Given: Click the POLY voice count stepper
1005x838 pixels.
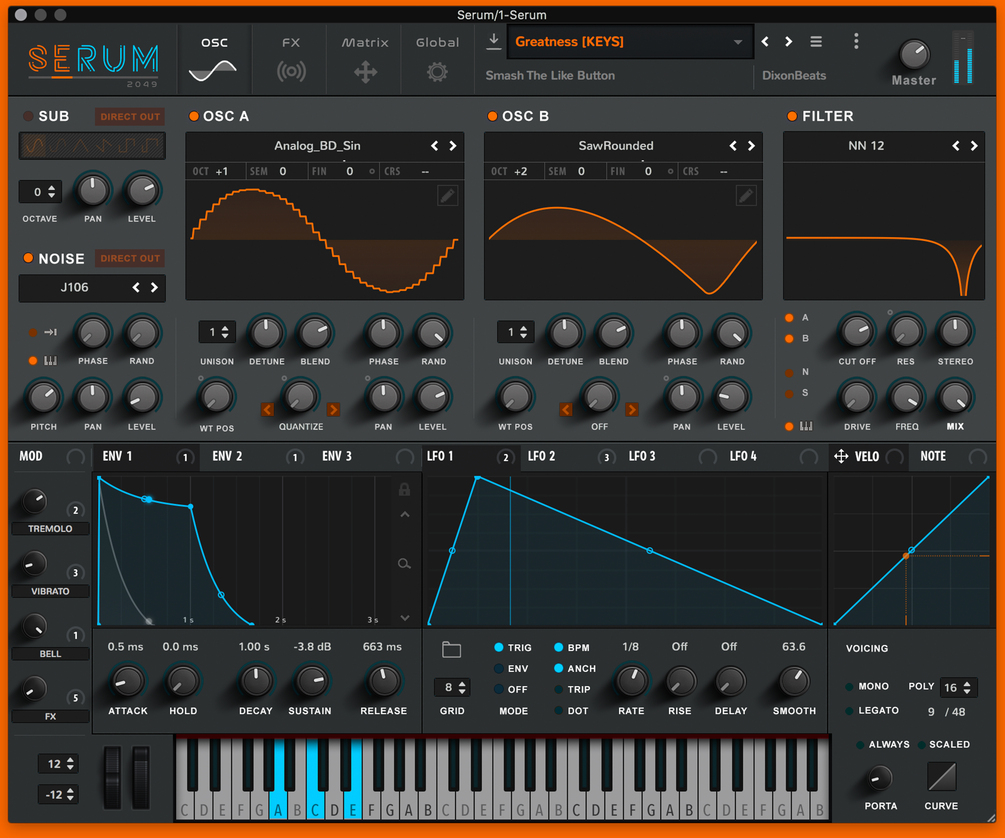Looking at the screenshot, I should coord(959,688).
